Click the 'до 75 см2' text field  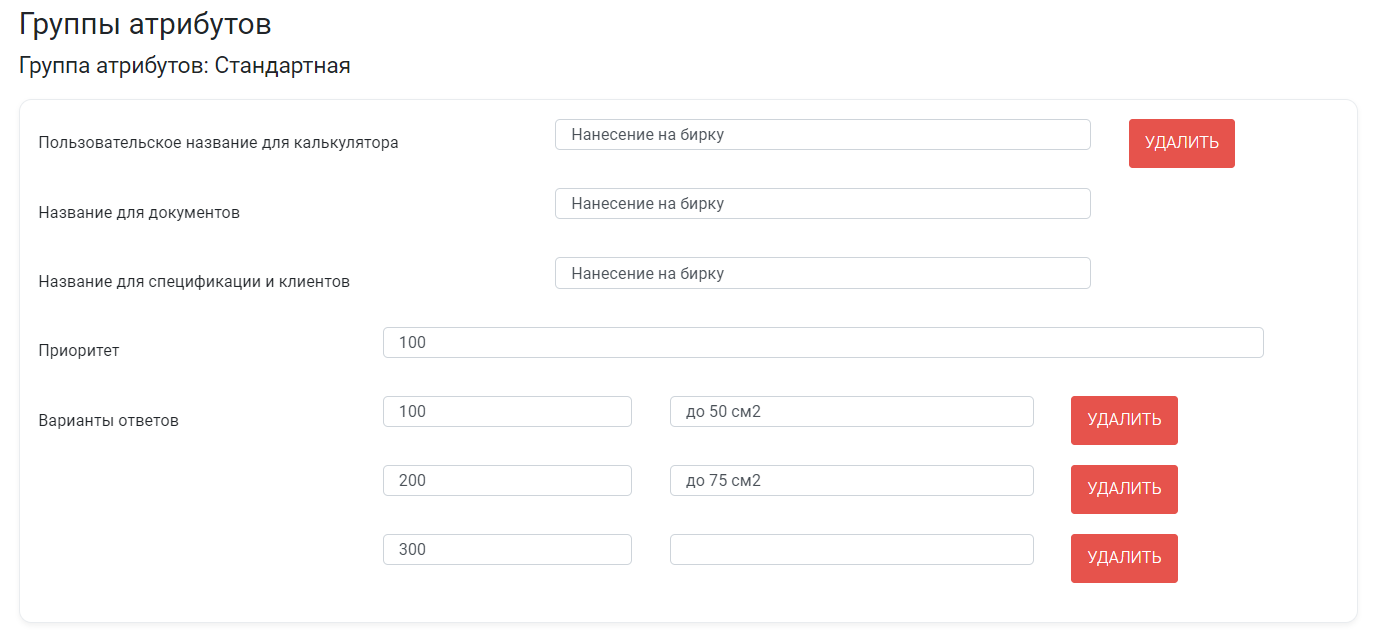[x=851, y=480]
